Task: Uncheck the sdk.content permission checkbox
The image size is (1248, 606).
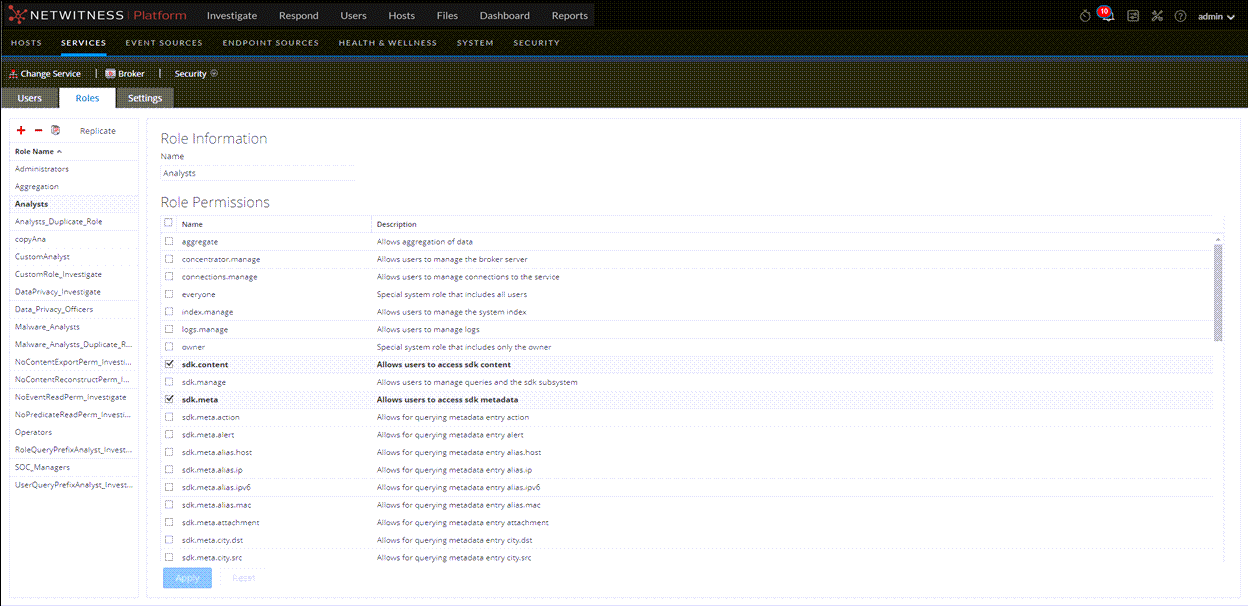Action: tap(169, 365)
